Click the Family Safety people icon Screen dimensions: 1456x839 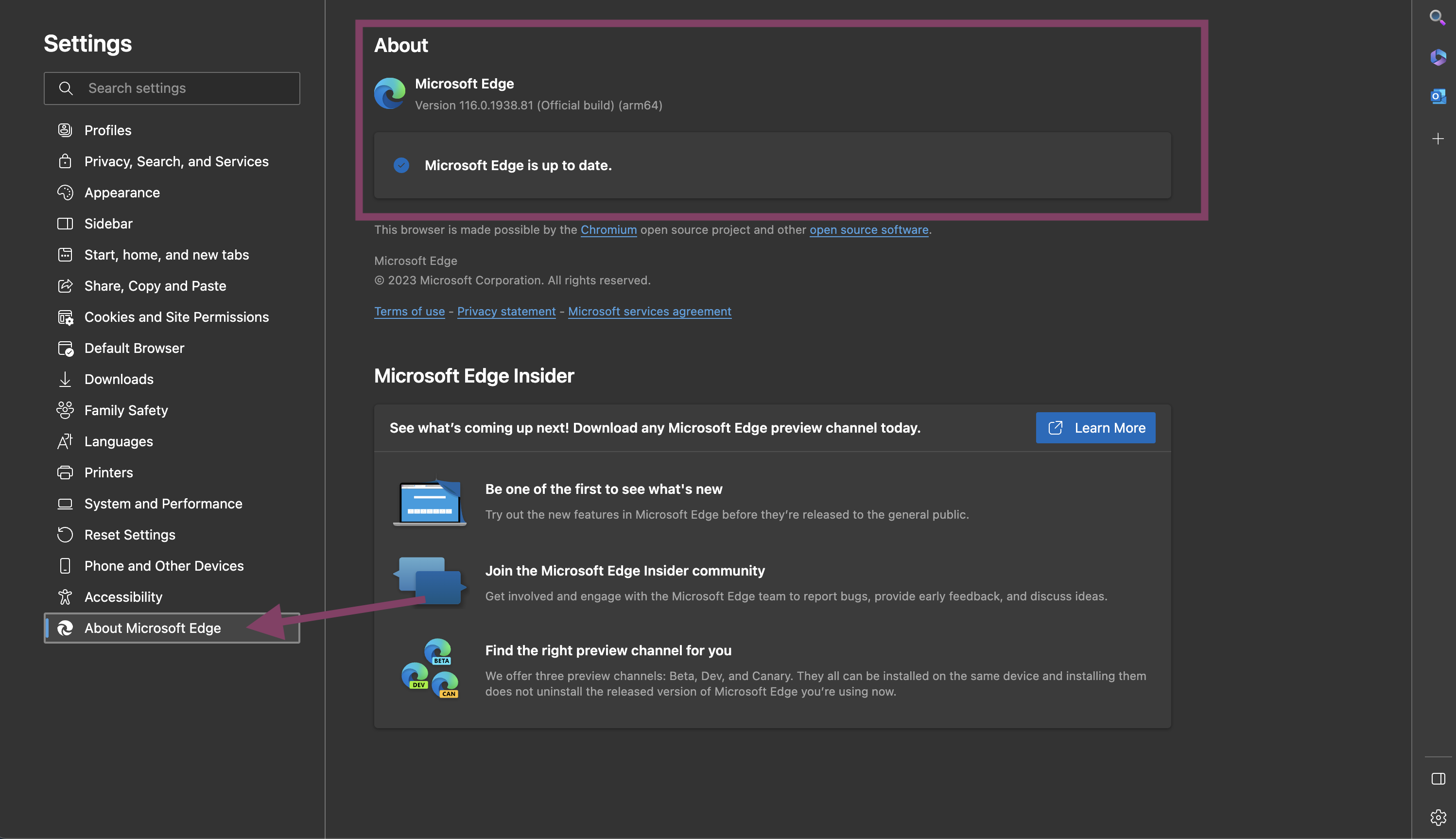click(65, 410)
